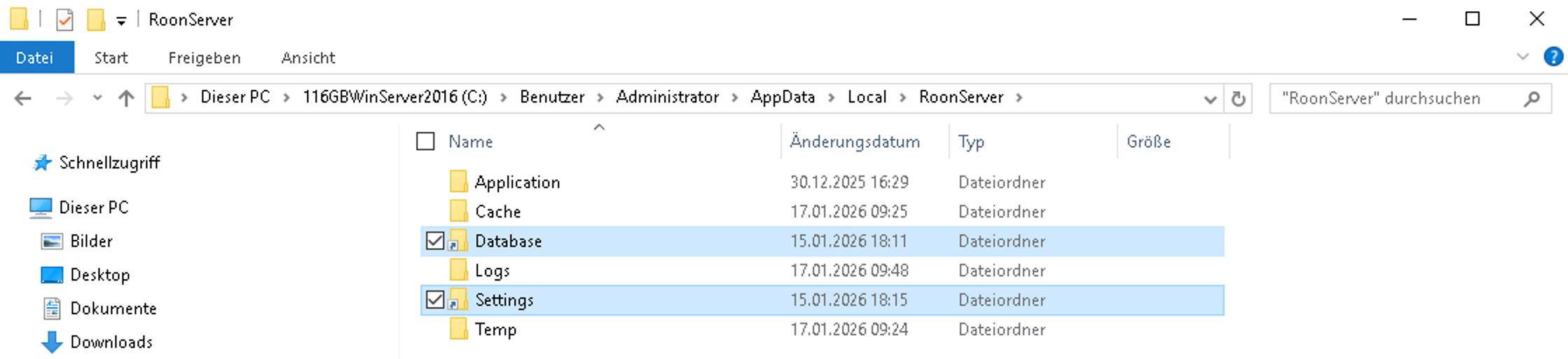Go forward with the right arrow
This screenshot has height=359, width=1568.
point(64,98)
